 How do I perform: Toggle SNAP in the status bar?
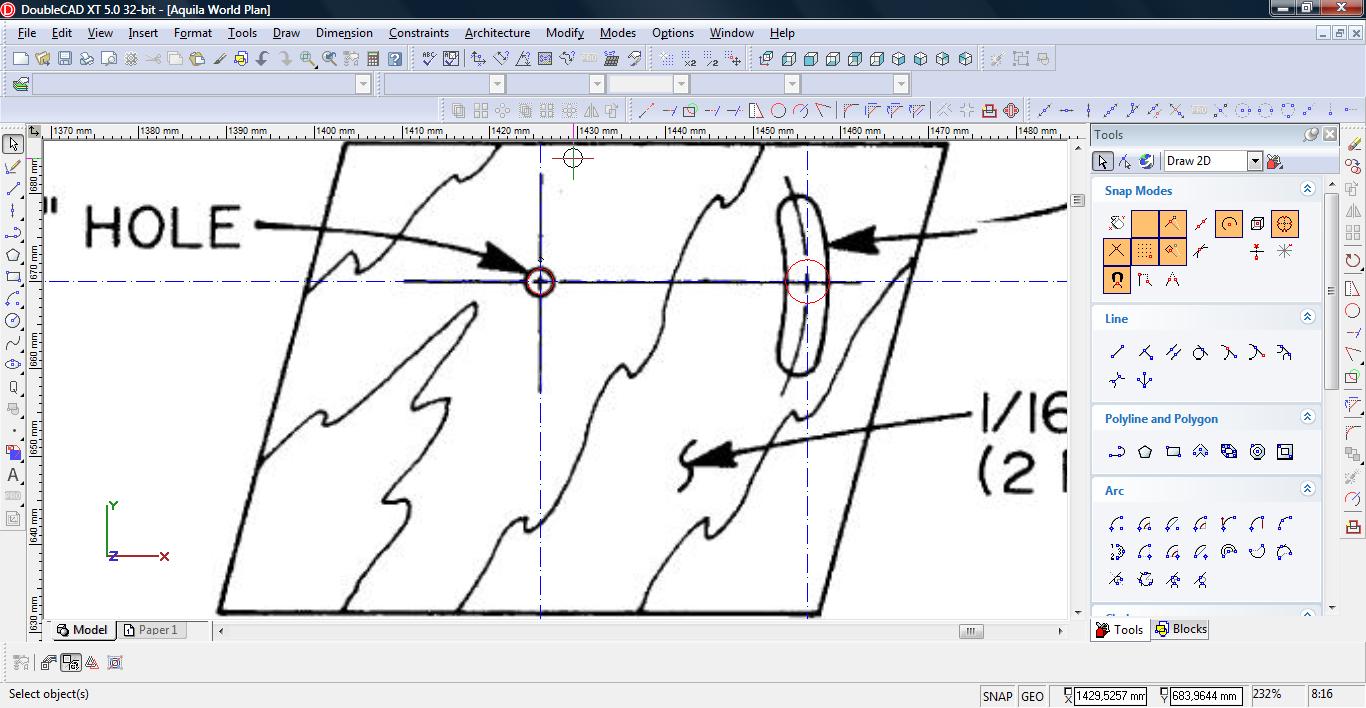tap(997, 696)
